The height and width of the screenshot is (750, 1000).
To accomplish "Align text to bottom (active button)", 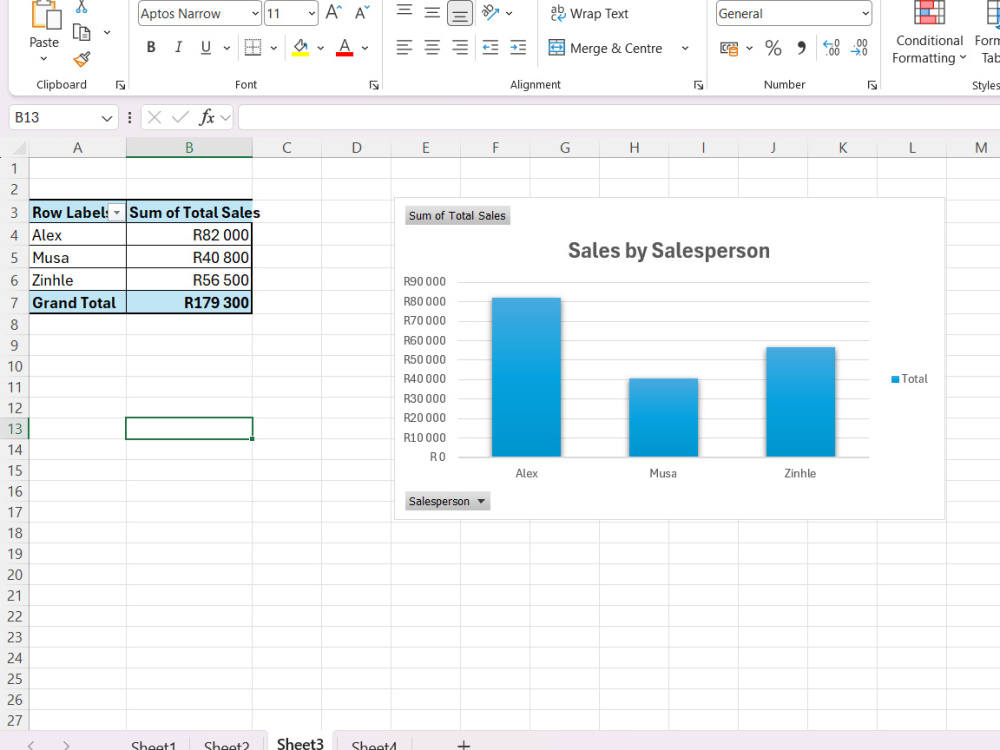I will (x=460, y=13).
